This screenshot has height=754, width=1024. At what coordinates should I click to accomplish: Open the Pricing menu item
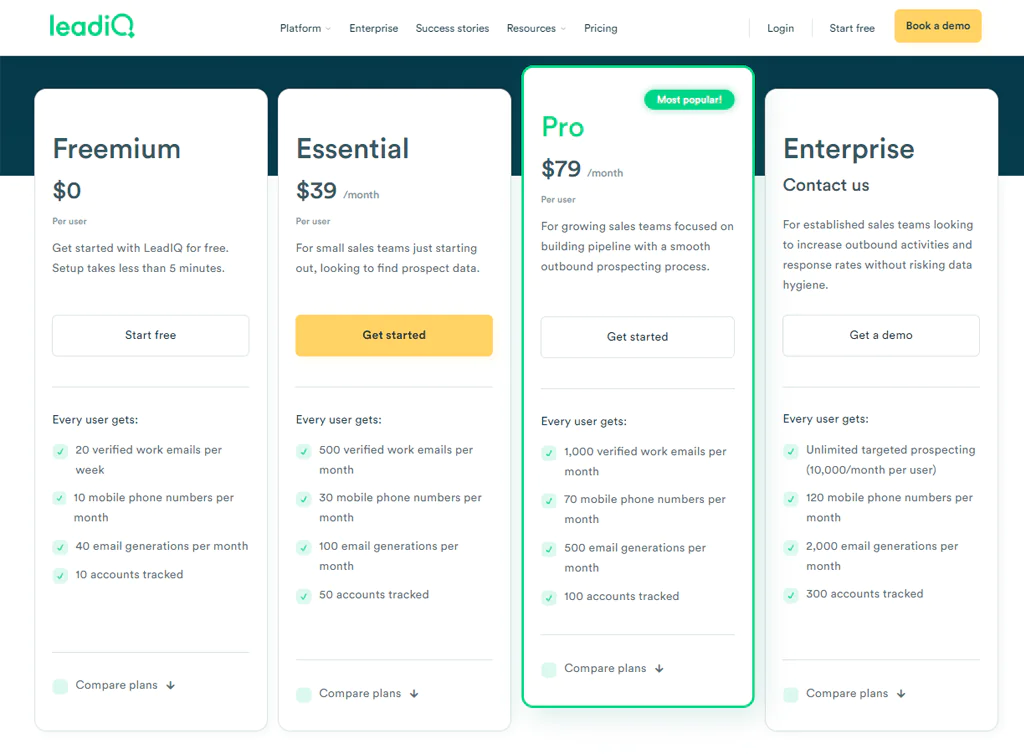[600, 28]
